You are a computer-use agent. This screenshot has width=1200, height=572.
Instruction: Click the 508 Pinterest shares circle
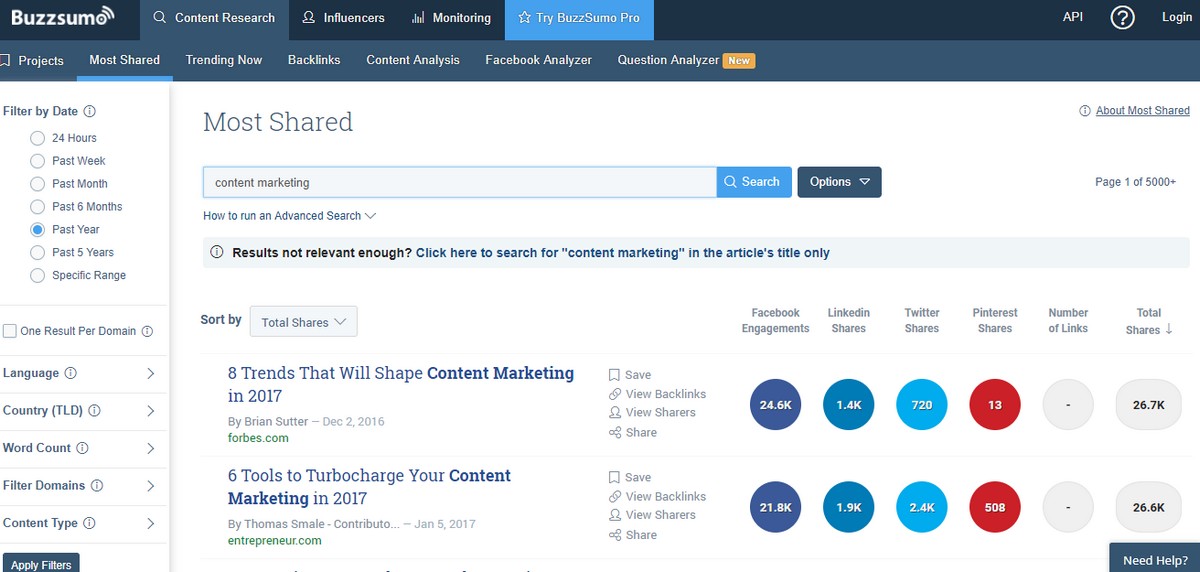tap(995, 508)
